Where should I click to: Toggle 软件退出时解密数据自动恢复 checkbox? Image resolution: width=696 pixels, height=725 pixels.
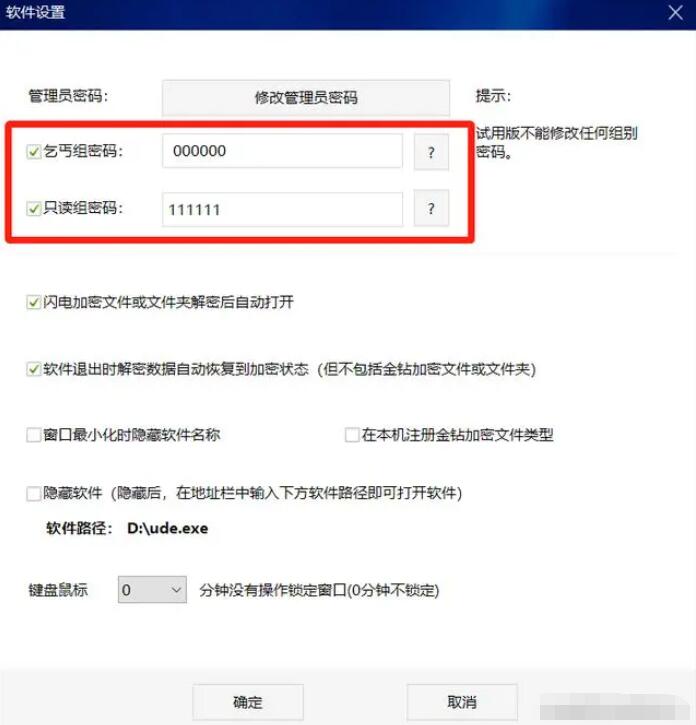point(33,369)
